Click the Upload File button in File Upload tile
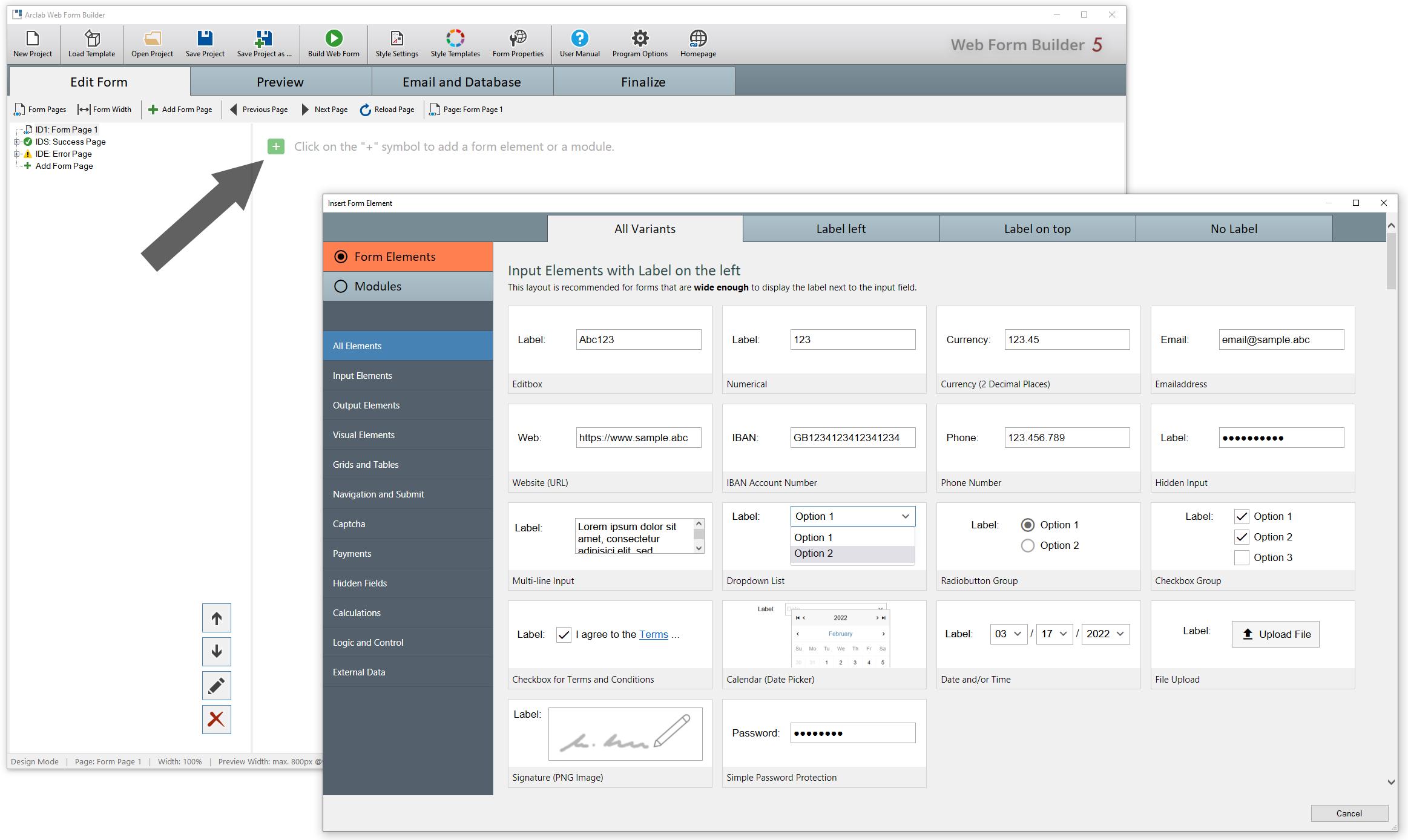This screenshot has width=1408, height=840. pyautogui.click(x=1275, y=634)
